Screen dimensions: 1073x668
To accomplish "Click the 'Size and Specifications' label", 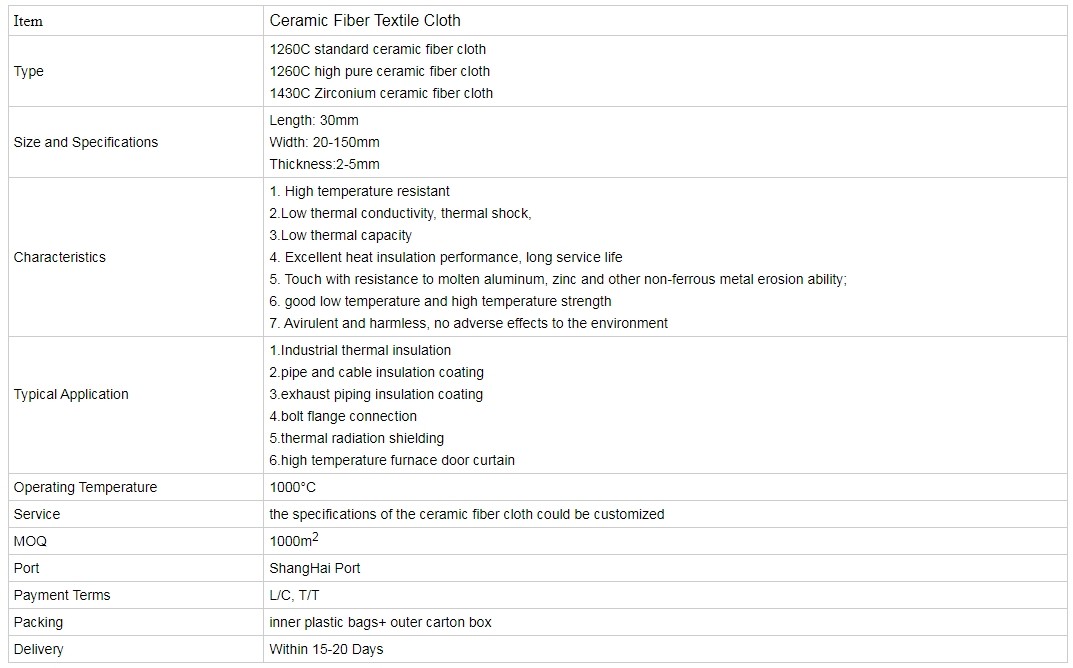I will 86,142.
